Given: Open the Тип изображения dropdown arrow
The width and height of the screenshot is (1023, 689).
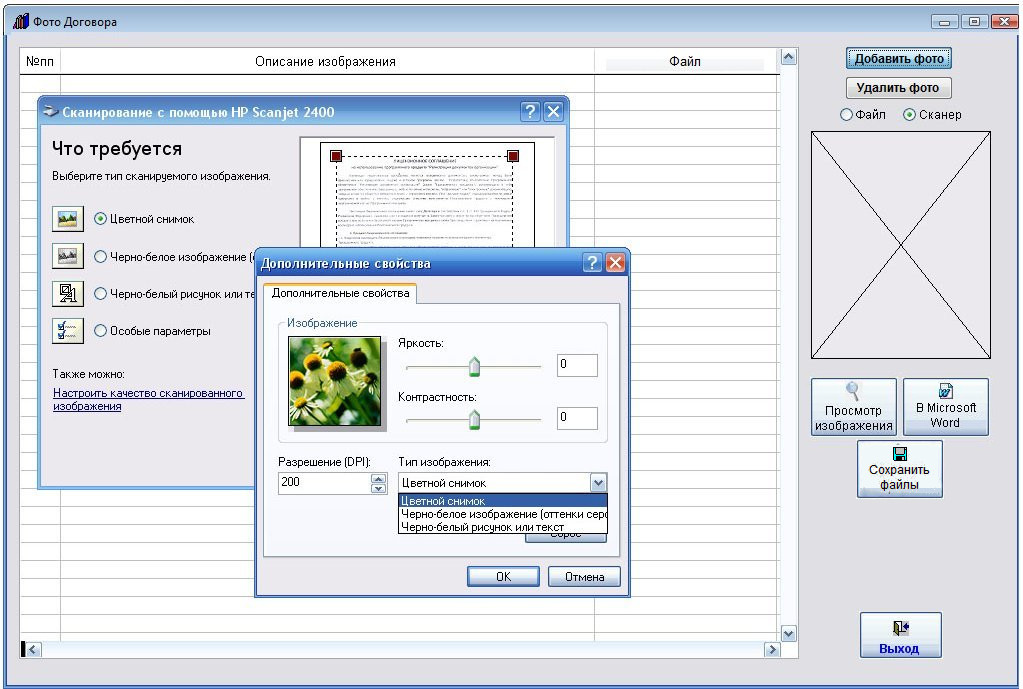Looking at the screenshot, I should click(x=598, y=483).
